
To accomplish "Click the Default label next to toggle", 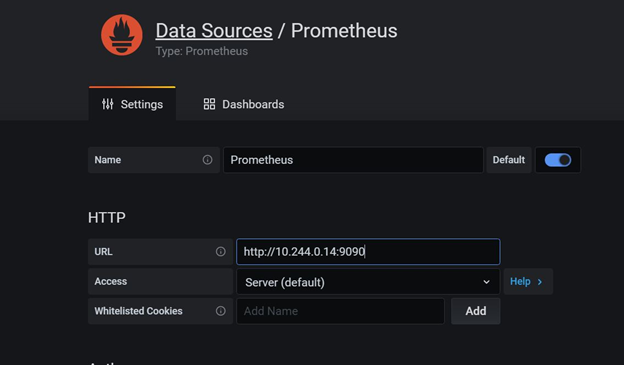I will (509, 160).
